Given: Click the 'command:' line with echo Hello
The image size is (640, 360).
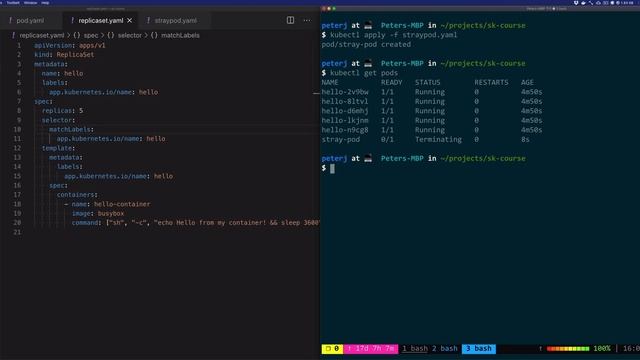Looking at the screenshot, I should (196, 223).
